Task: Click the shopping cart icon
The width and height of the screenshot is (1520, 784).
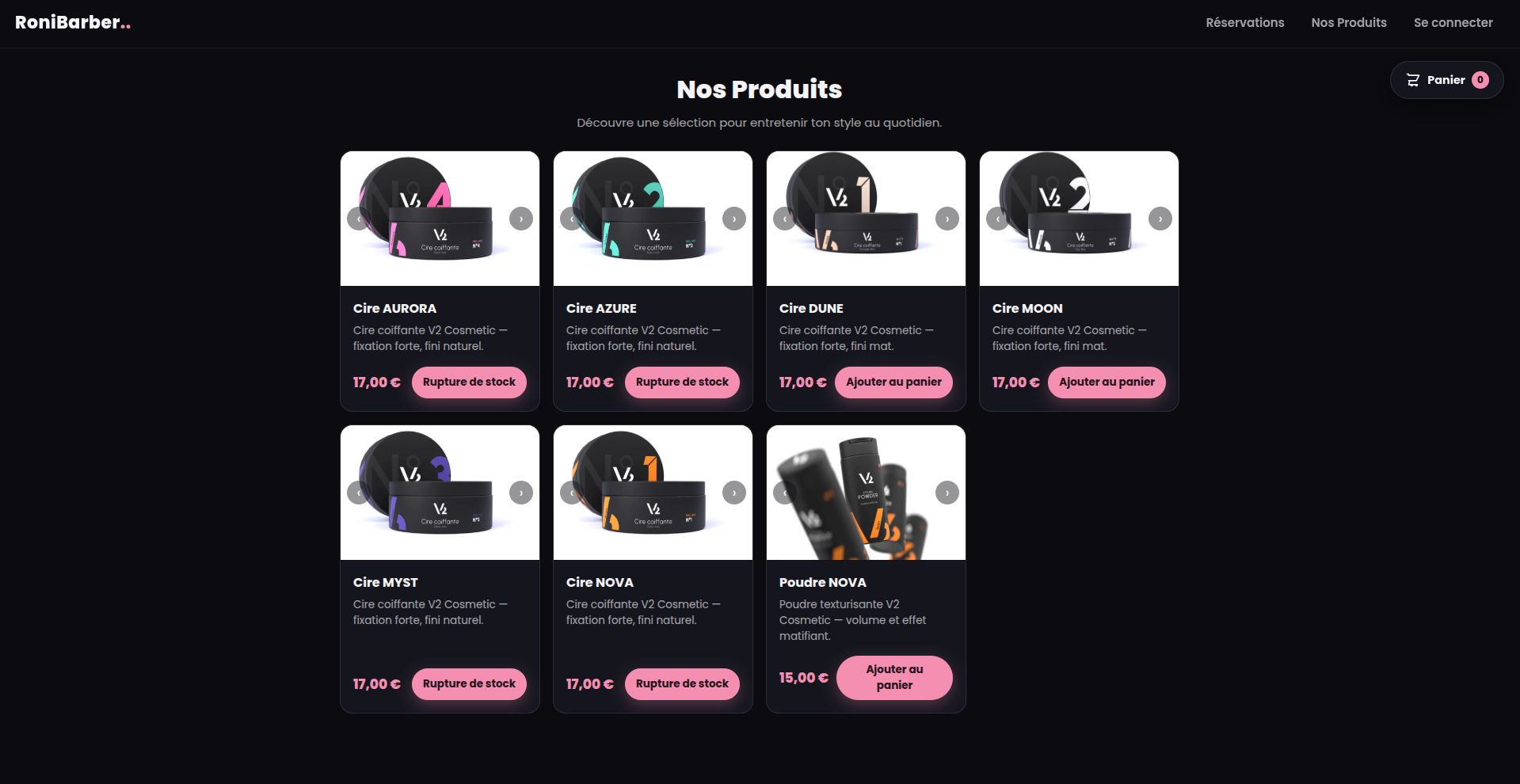Action: click(1413, 80)
